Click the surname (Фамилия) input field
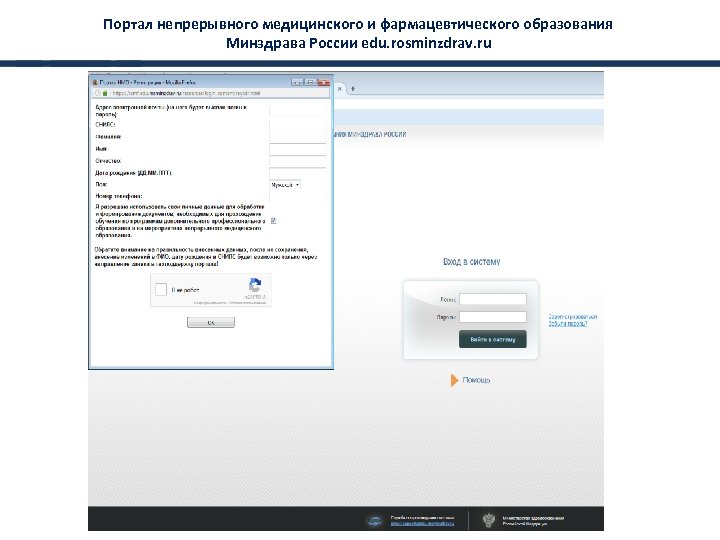 tap(298, 136)
